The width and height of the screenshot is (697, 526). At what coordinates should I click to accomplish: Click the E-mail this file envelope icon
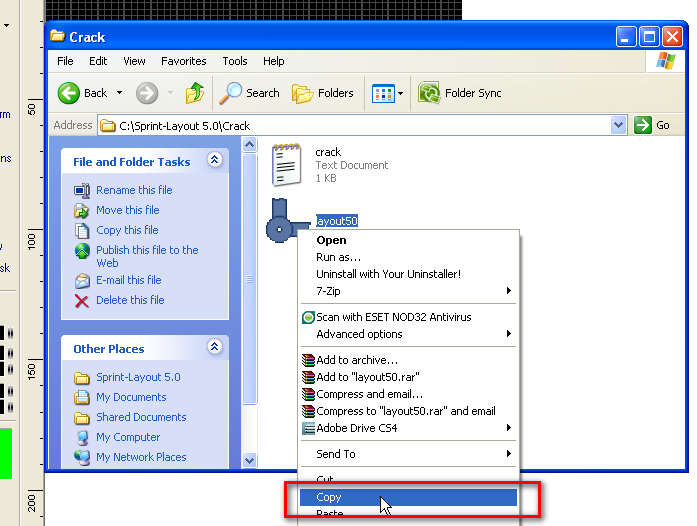tap(82, 281)
